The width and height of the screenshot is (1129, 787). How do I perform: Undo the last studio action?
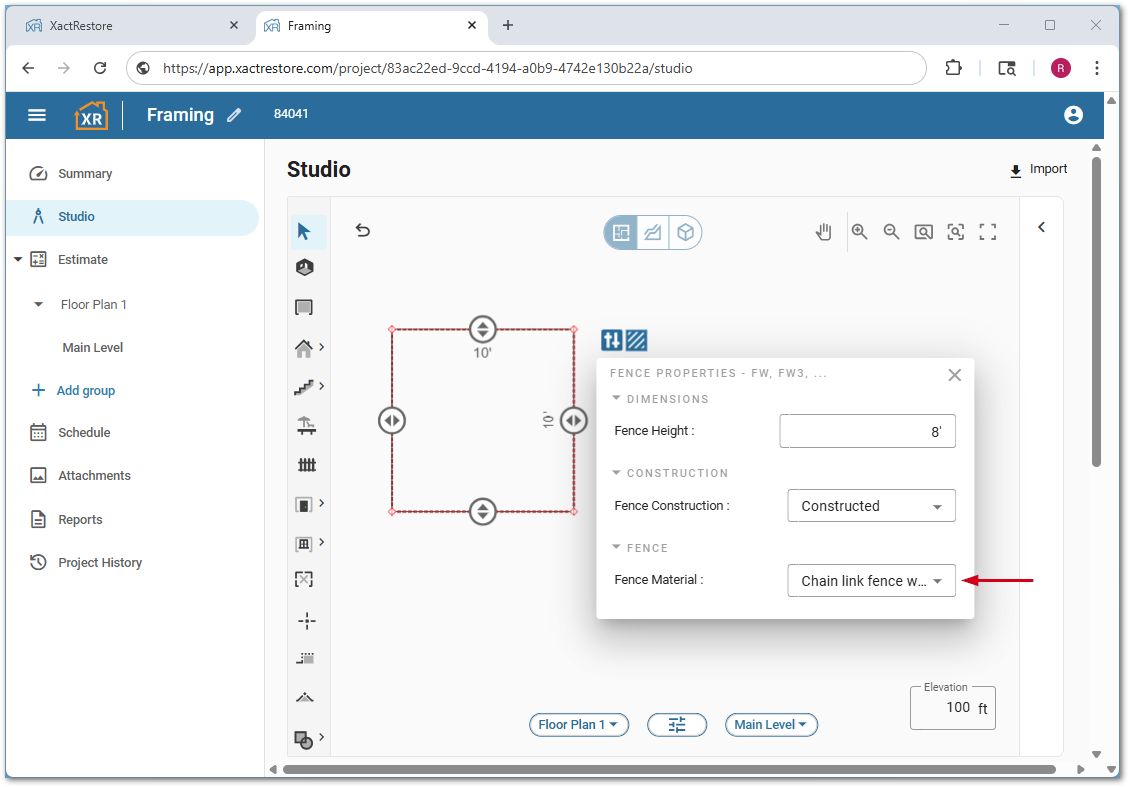tap(363, 231)
